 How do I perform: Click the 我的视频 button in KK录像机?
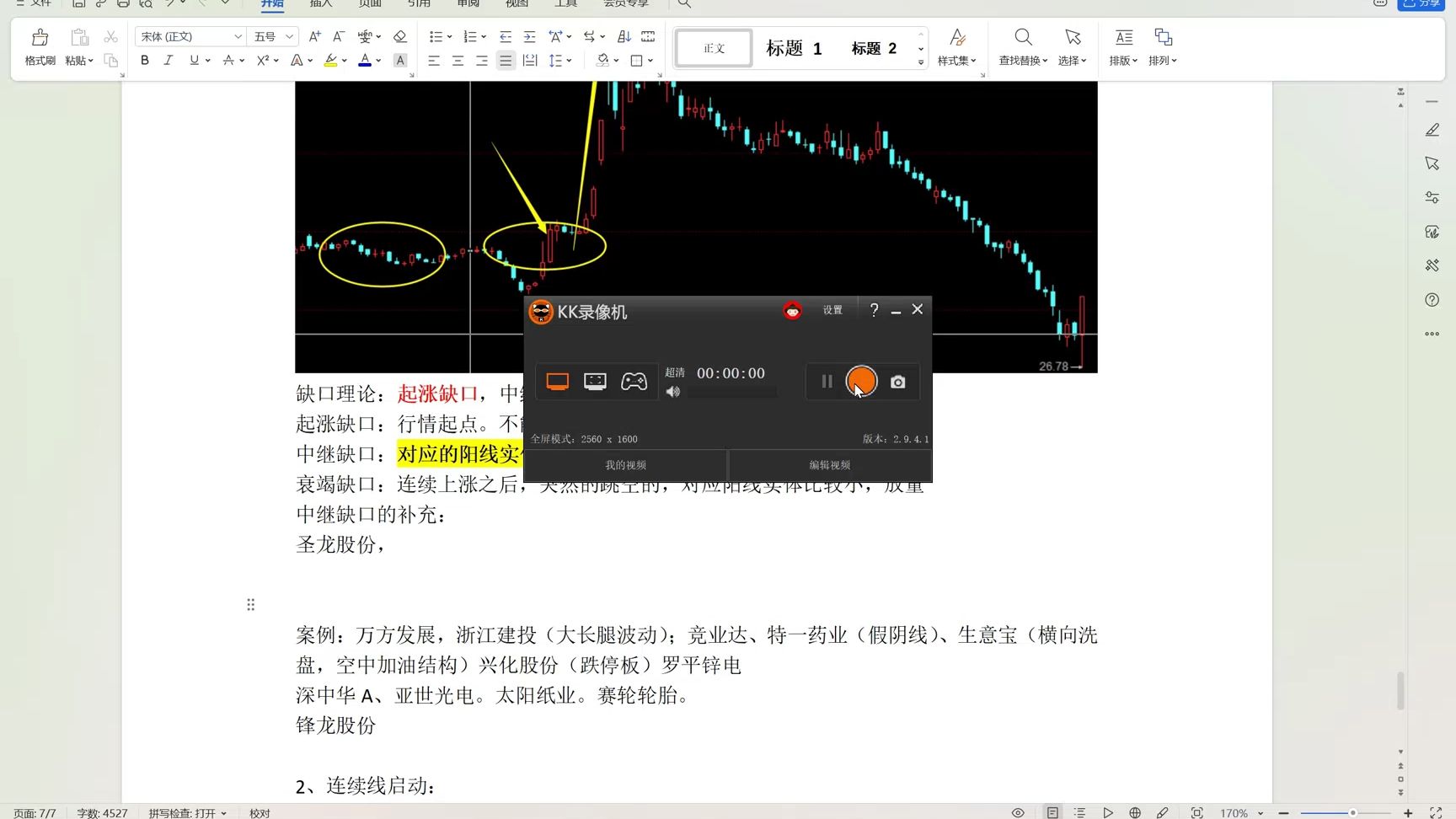coord(627,464)
